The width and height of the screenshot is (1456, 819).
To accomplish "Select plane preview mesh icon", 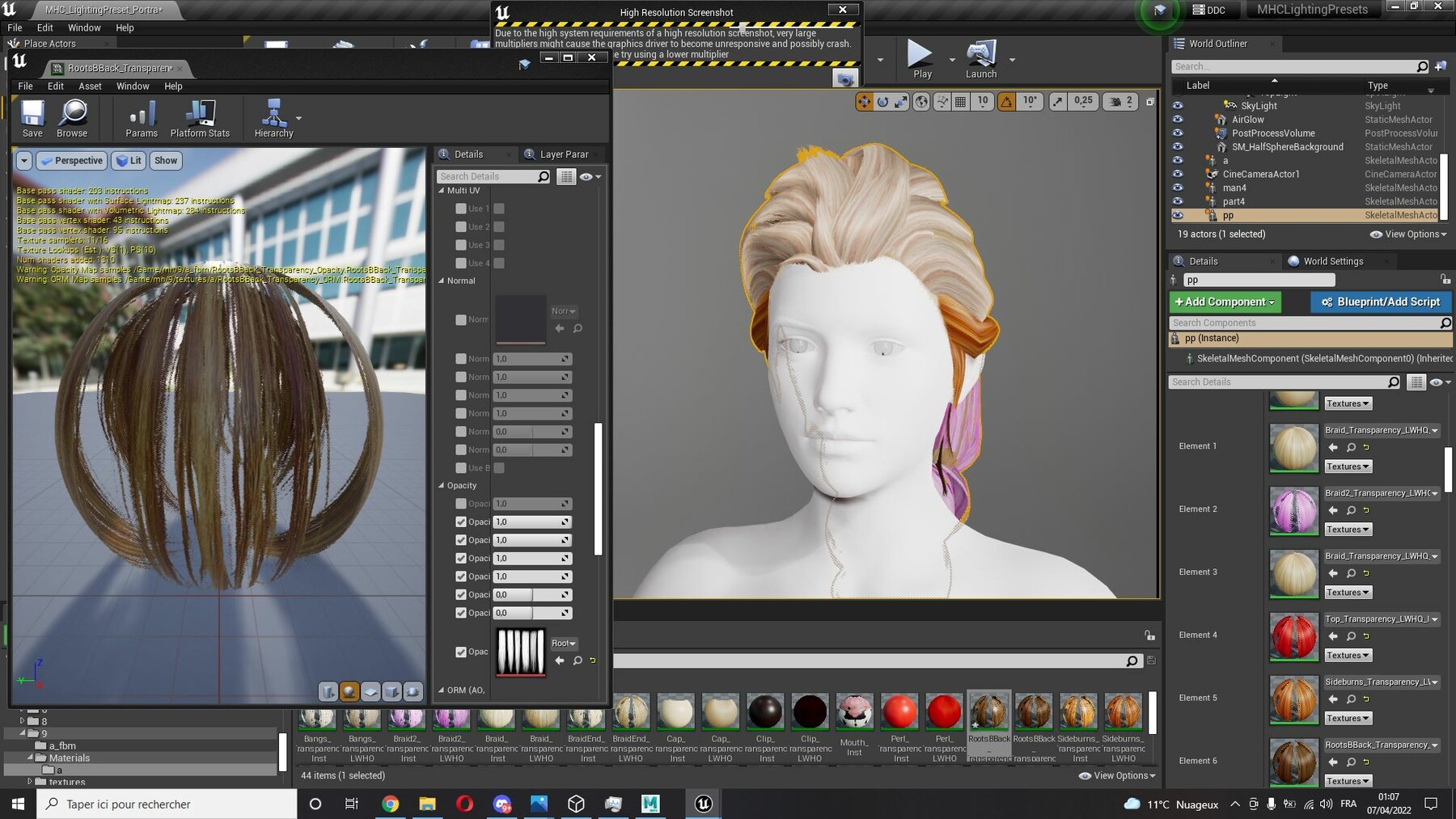I will 370,692.
